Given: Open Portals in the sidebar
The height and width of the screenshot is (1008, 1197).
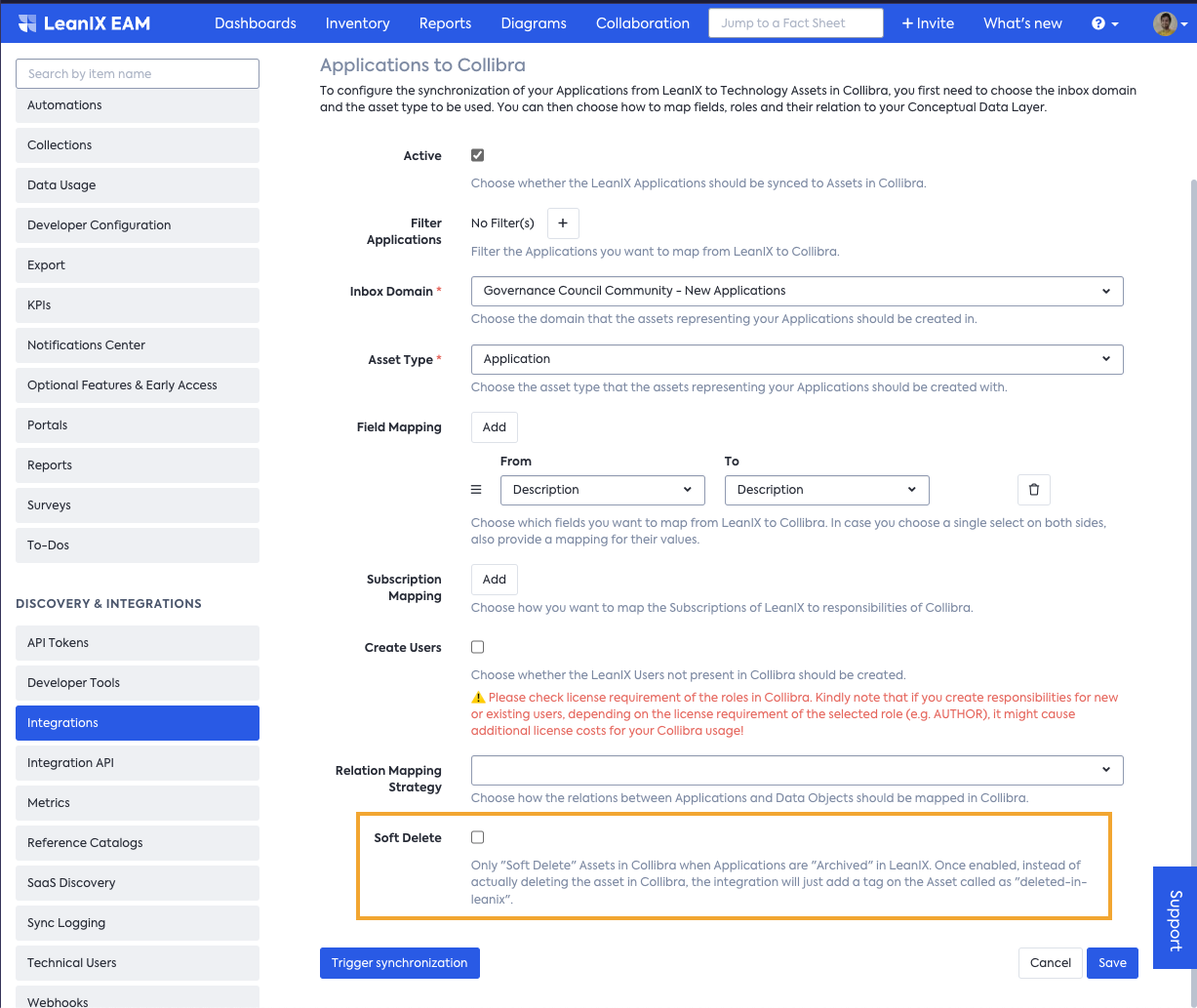Looking at the screenshot, I should pos(138,425).
